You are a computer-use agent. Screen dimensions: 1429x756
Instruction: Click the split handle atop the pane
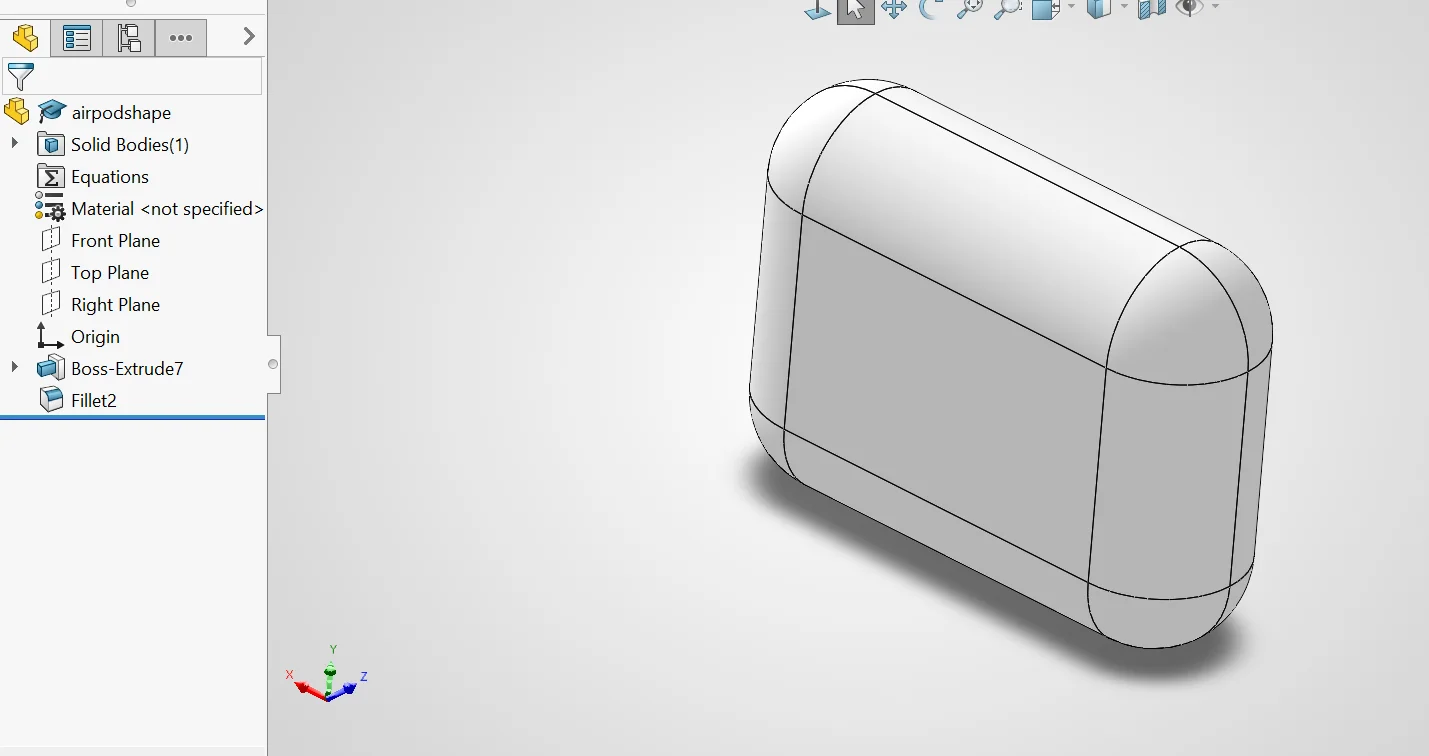pyautogui.click(x=131, y=3)
